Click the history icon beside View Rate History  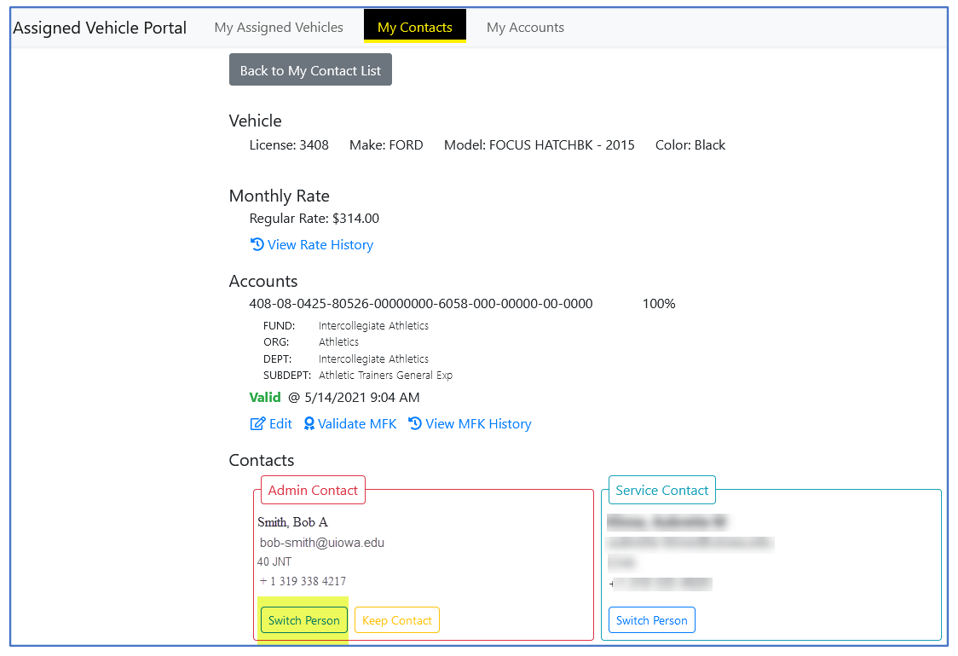[x=257, y=245]
